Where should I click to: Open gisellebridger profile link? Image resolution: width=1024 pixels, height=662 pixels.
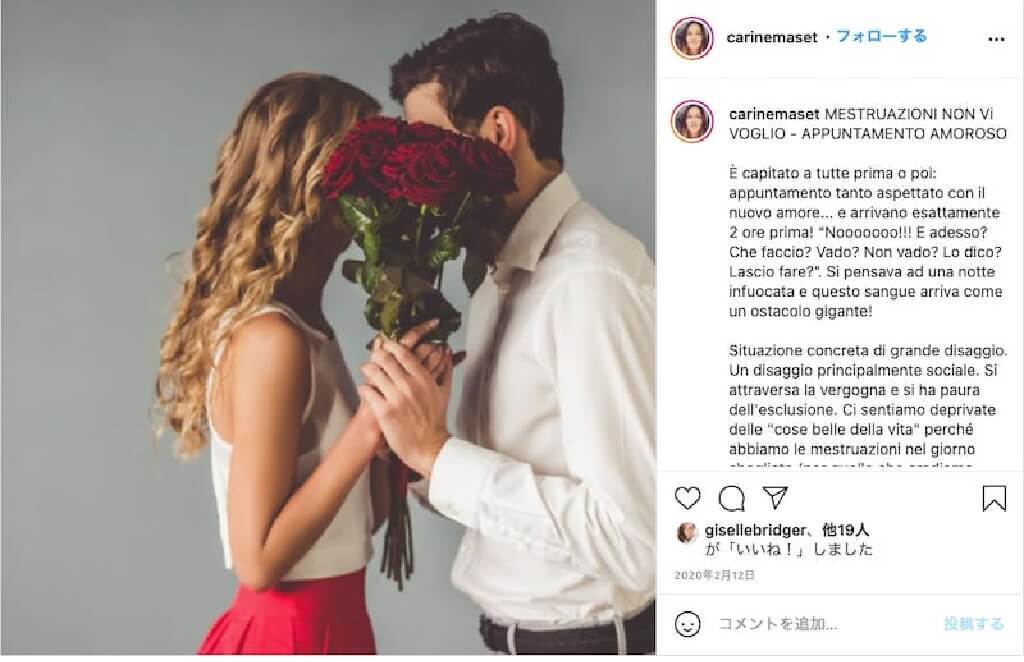pyautogui.click(x=754, y=530)
